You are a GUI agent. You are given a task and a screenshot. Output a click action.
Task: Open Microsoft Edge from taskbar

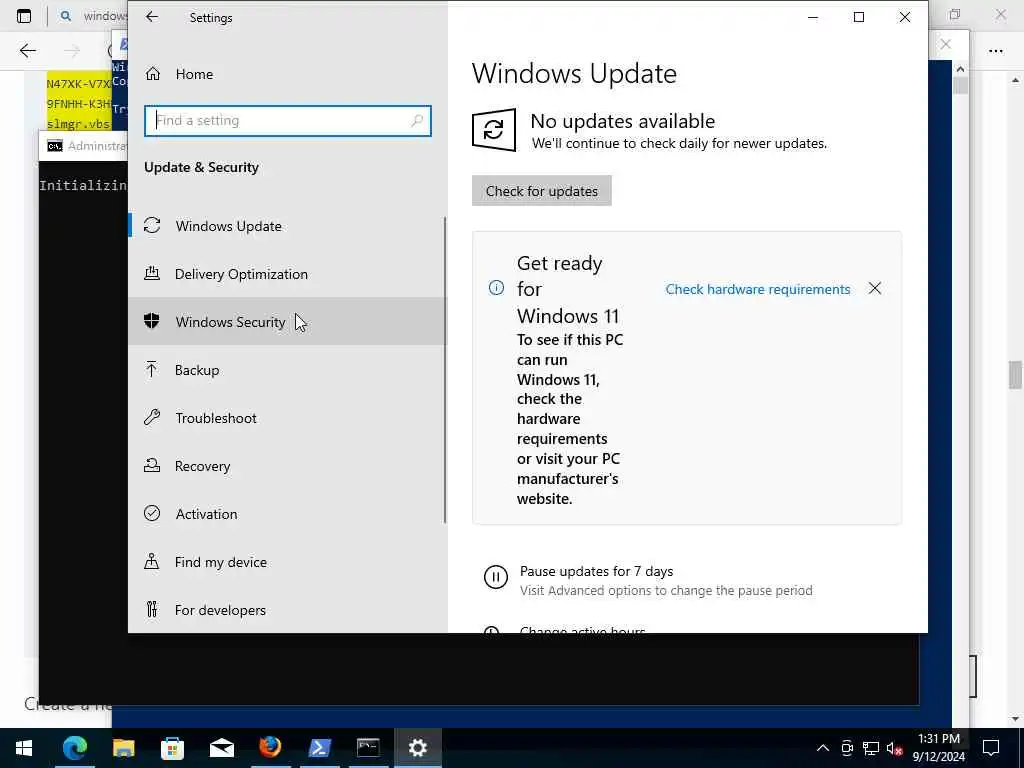point(74,748)
